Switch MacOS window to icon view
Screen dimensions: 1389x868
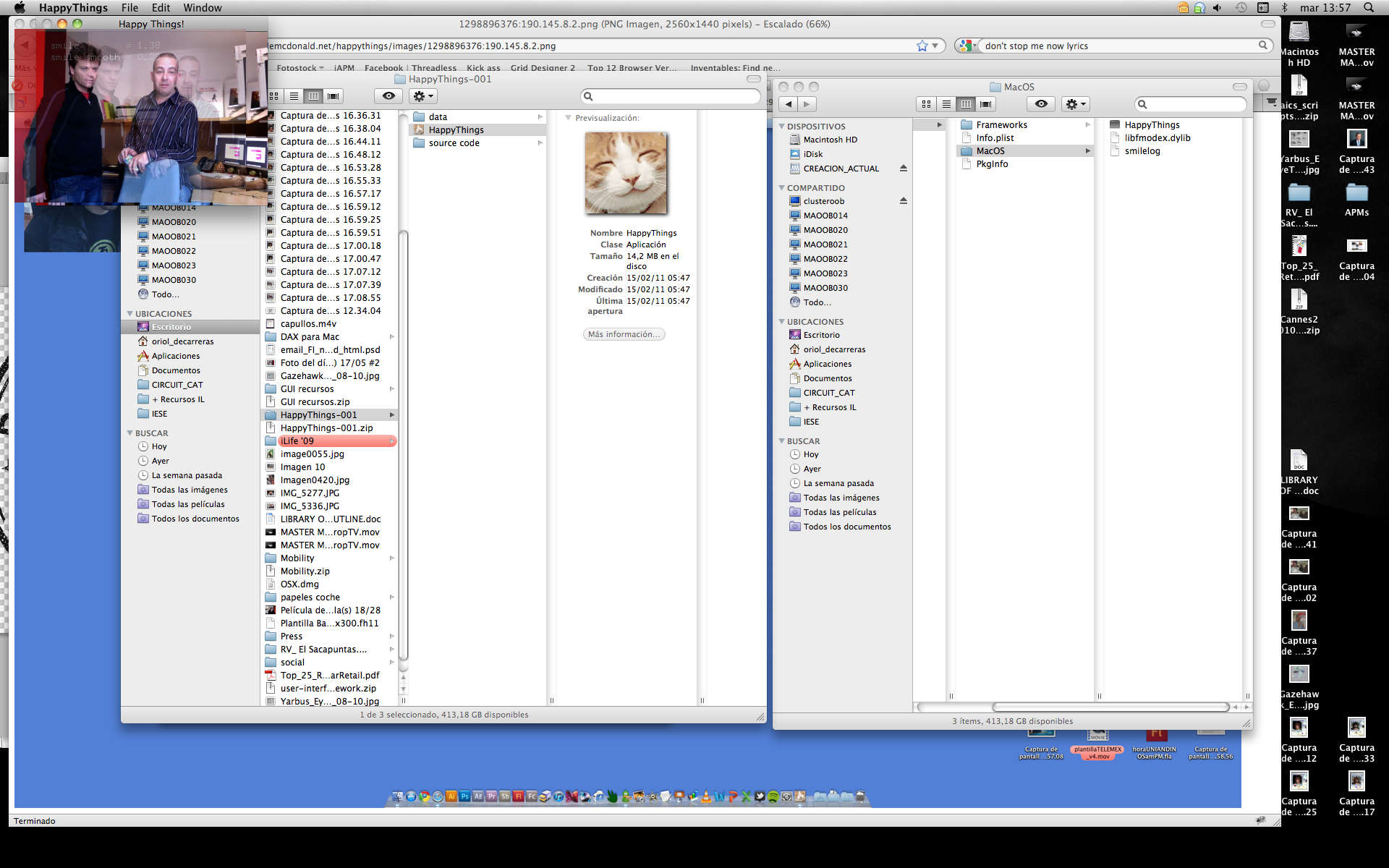tap(927, 104)
